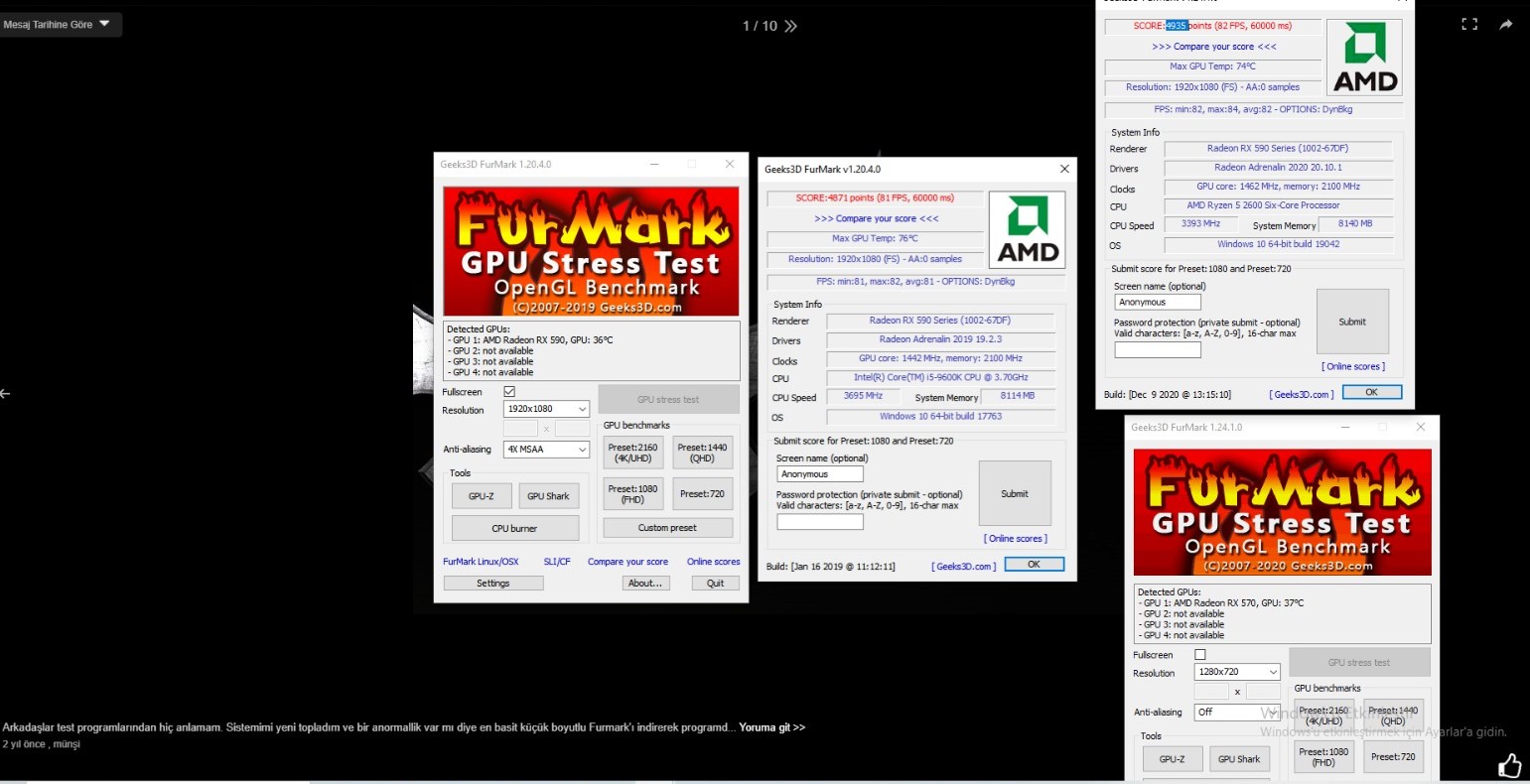Click GPU-Z in the FurMark 1.20.4.0 window
This screenshot has width=1530, height=784.
482,496
